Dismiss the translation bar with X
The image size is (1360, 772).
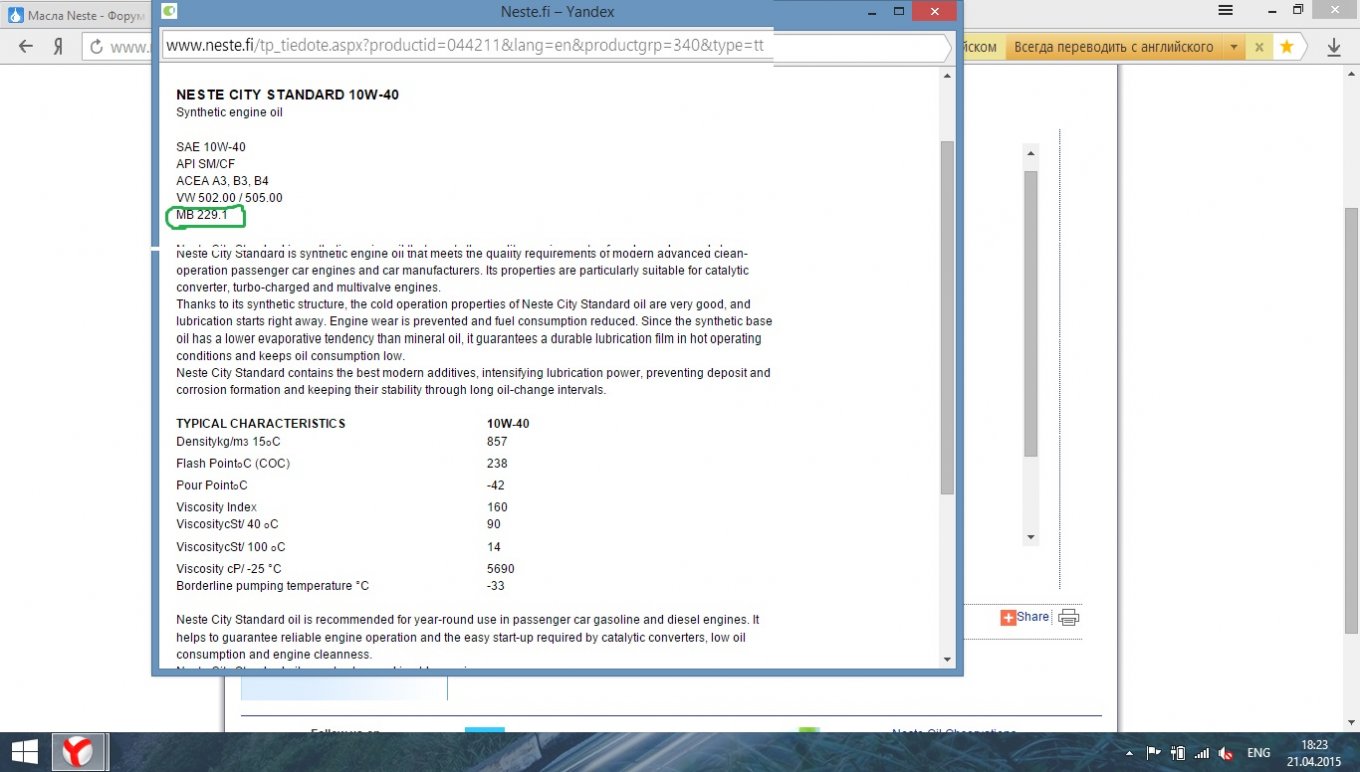tap(1260, 47)
